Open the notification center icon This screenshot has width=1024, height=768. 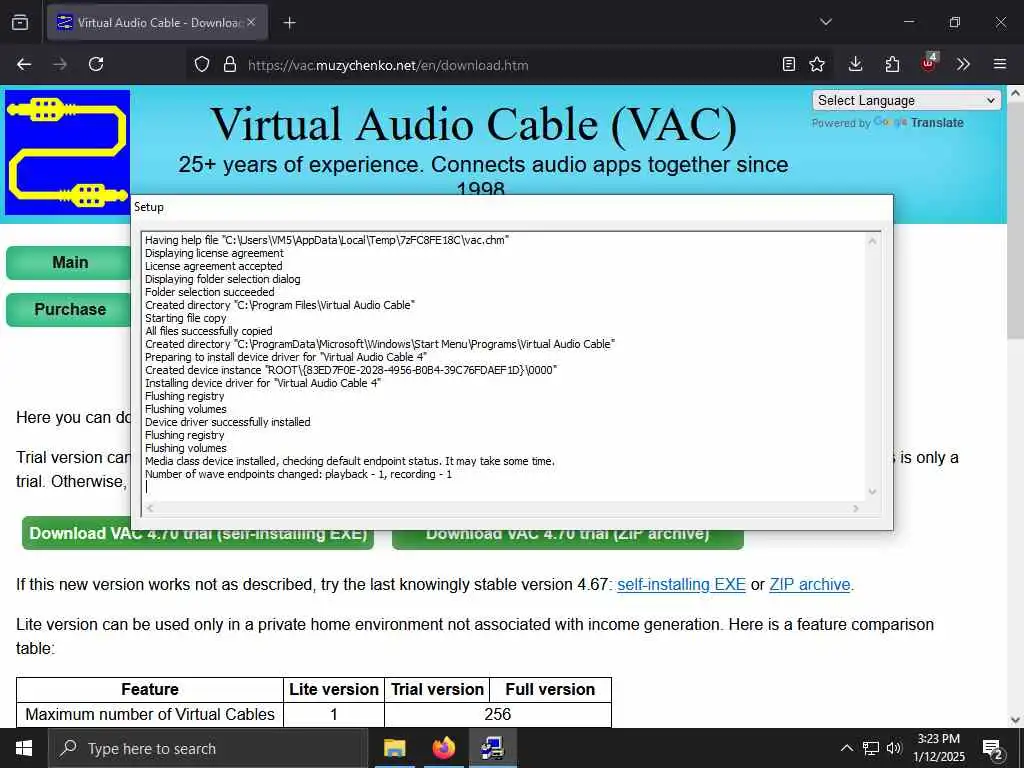coord(993,749)
